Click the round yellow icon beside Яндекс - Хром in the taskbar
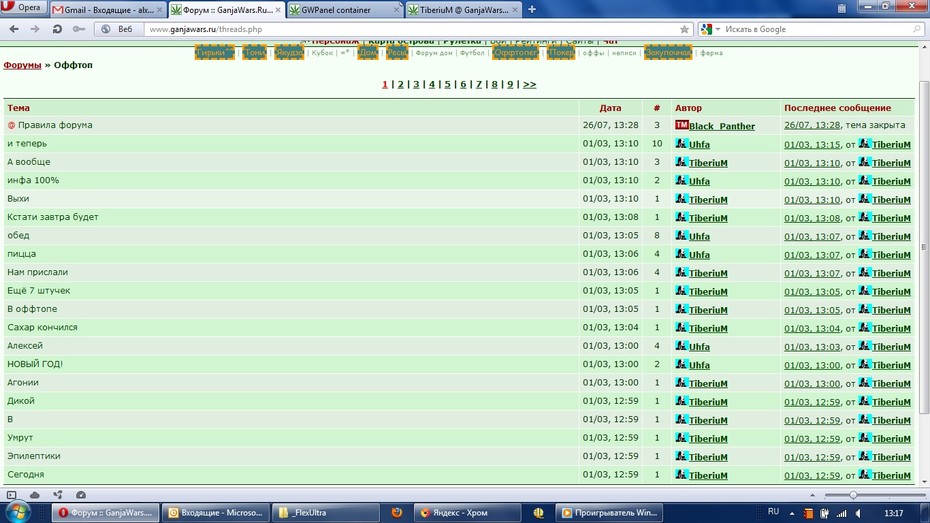930x523 pixels. tap(539, 513)
